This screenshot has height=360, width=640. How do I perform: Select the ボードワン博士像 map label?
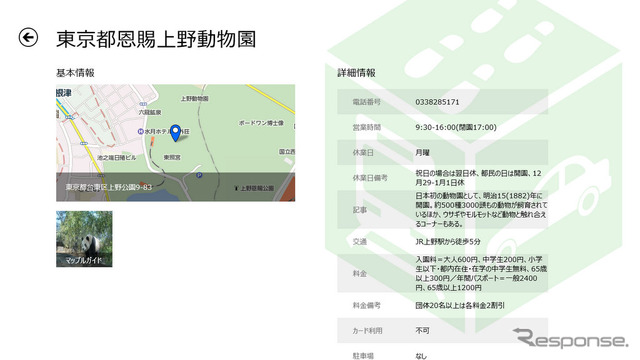point(261,123)
